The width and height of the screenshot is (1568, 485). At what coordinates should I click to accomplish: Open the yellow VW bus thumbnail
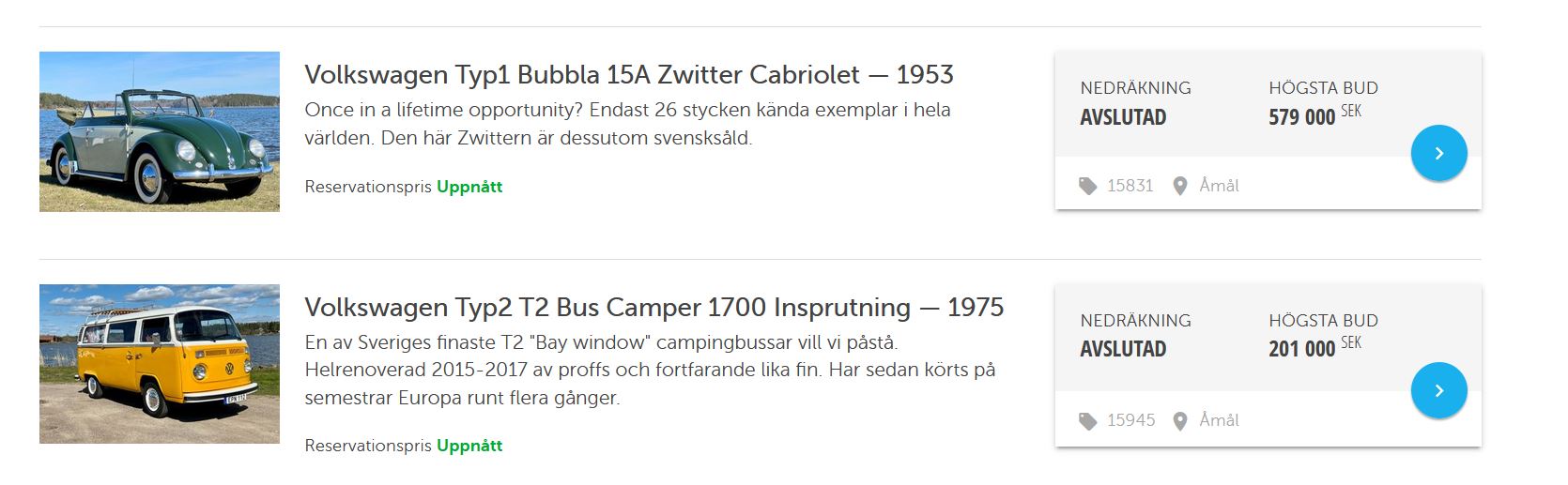coord(160,364)
